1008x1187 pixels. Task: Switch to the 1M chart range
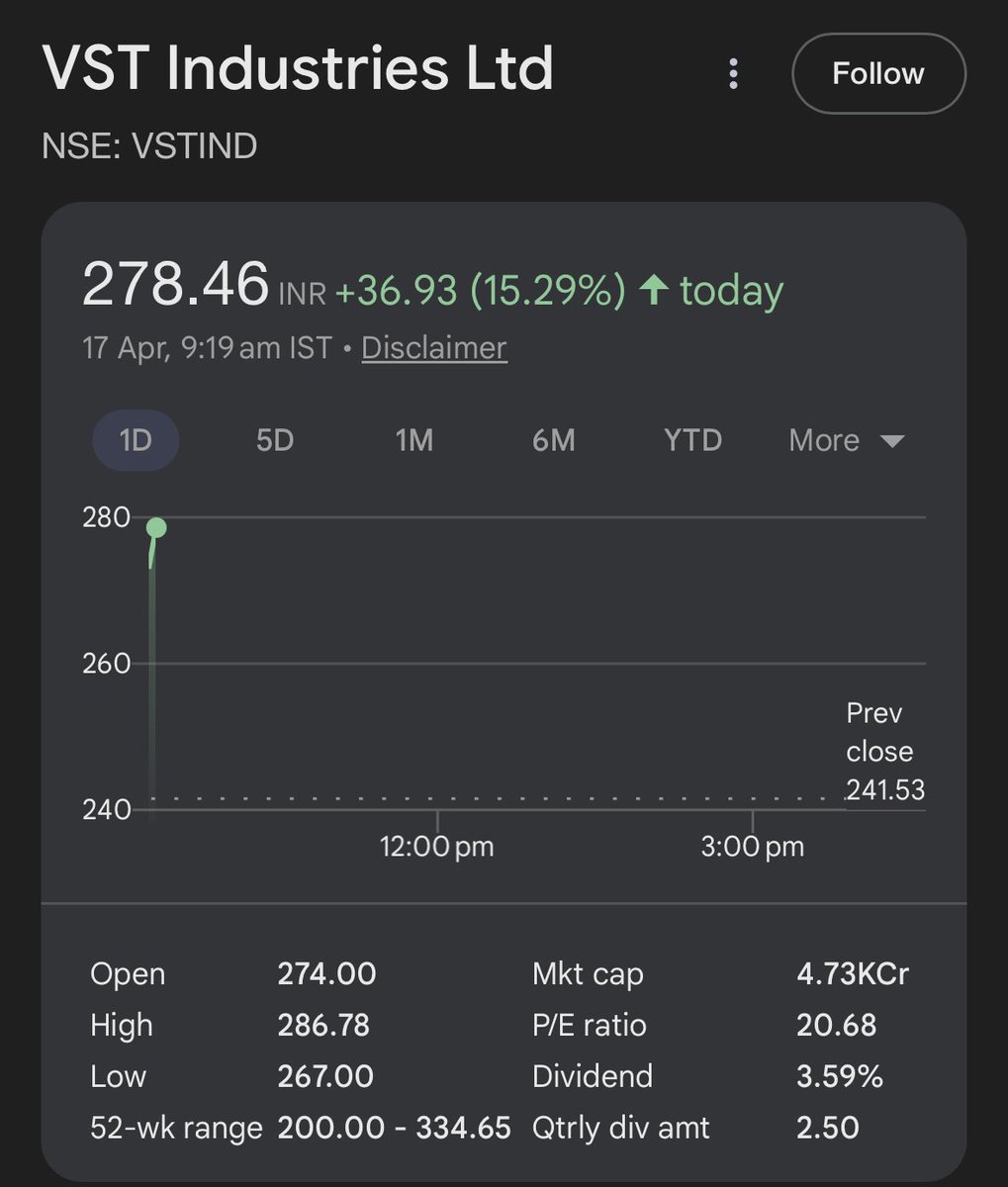coord(414,440)
